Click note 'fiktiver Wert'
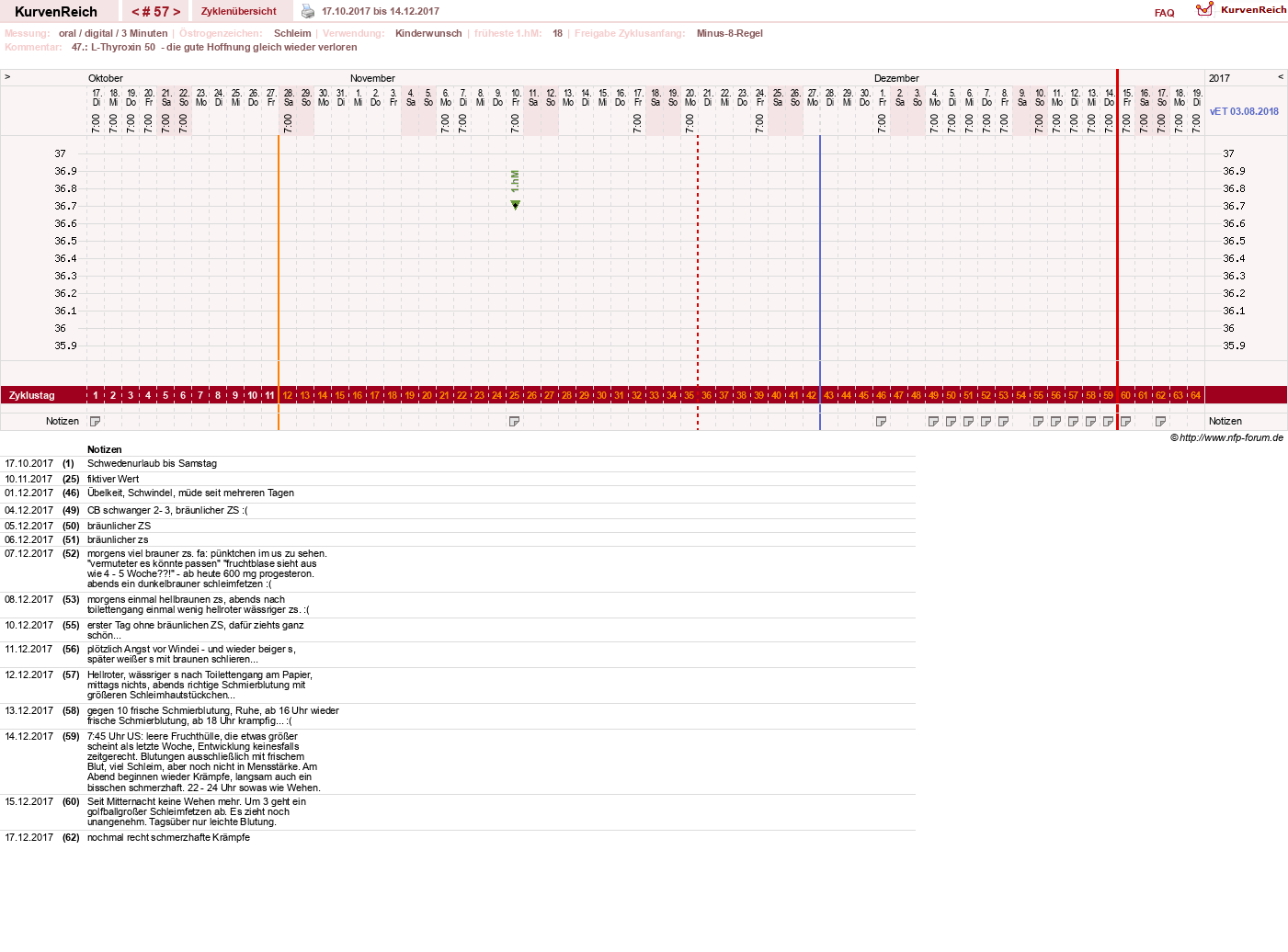This screenshot has height=952, width=1288. 113,479
